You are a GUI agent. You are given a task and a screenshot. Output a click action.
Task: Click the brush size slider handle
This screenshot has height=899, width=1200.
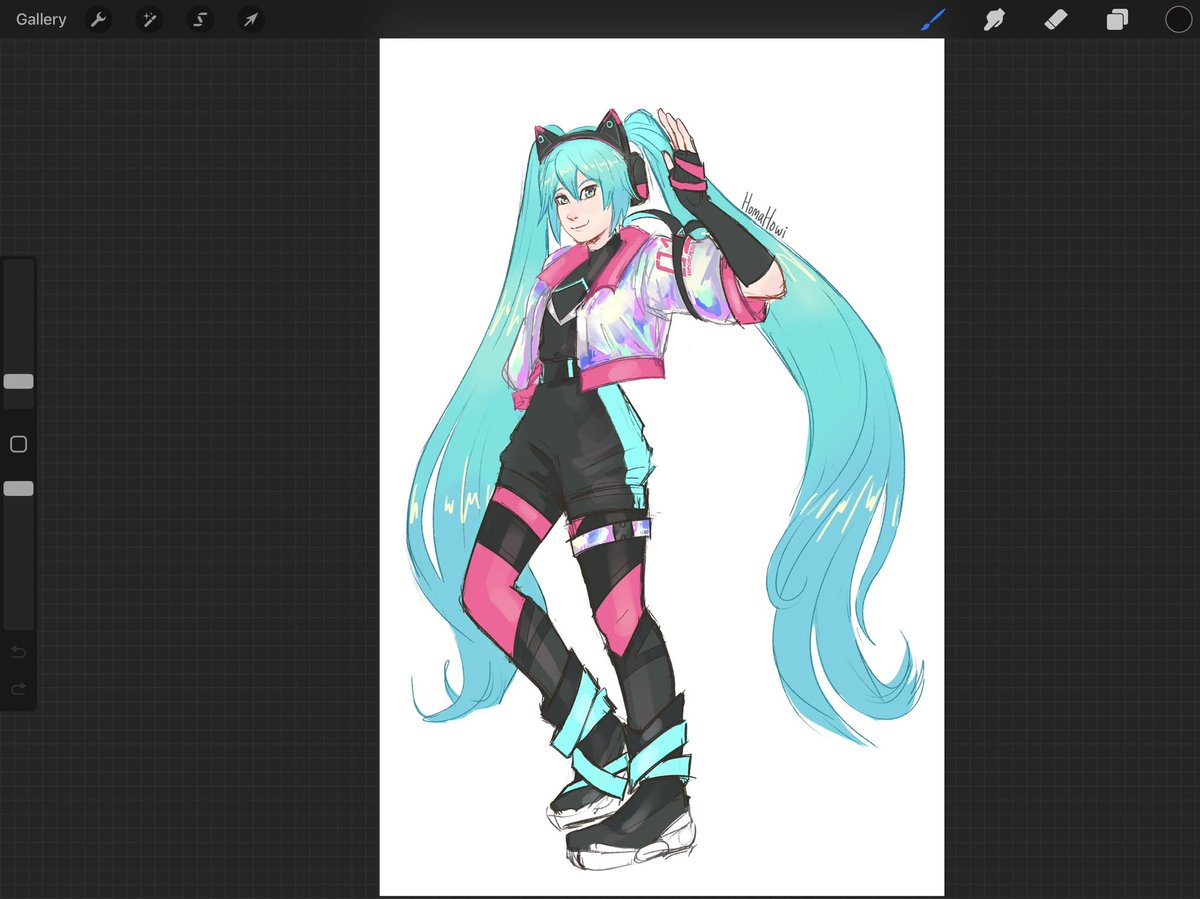point(18,381)
